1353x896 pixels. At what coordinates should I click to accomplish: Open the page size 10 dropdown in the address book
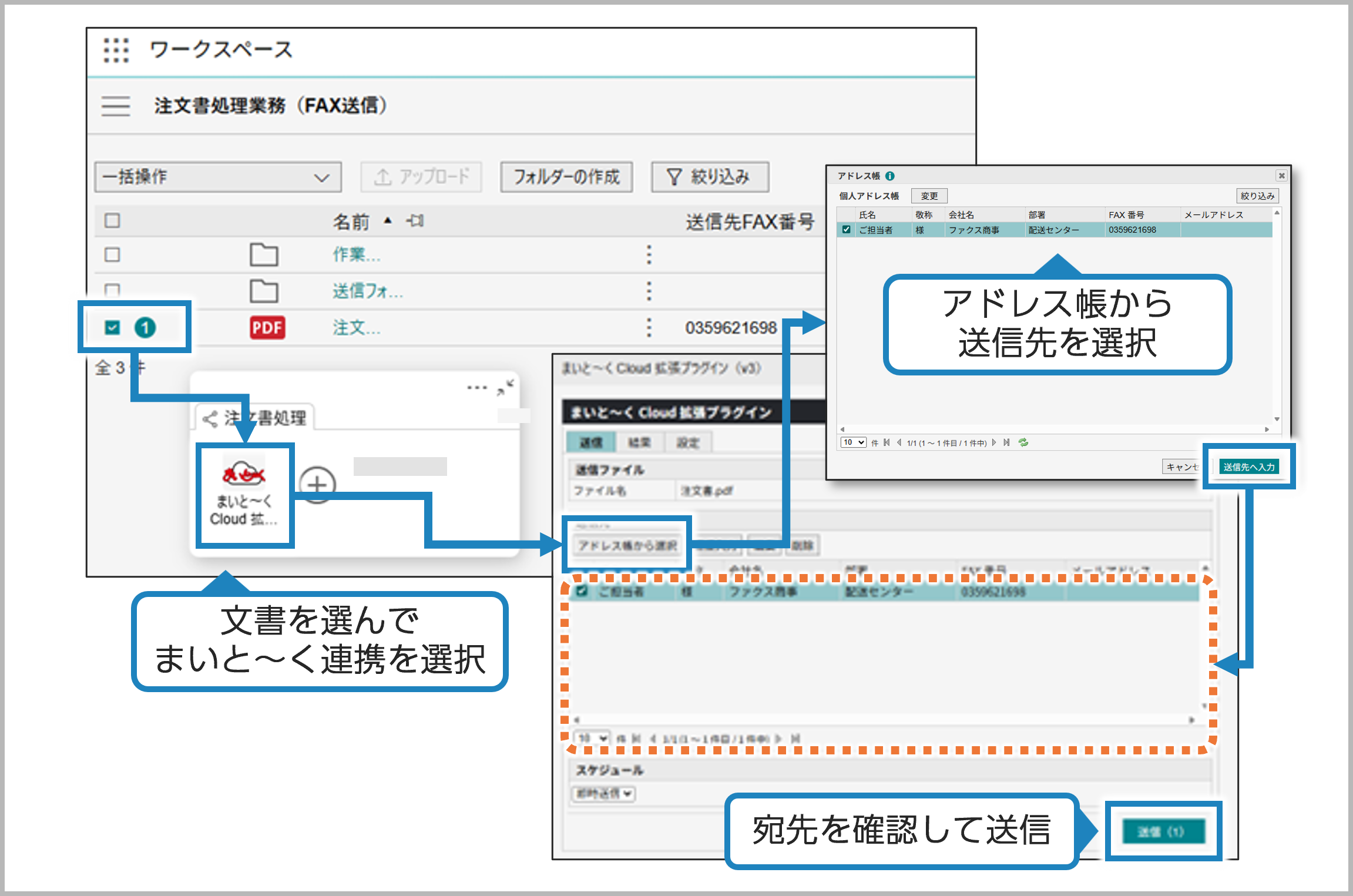coord(853,442)
